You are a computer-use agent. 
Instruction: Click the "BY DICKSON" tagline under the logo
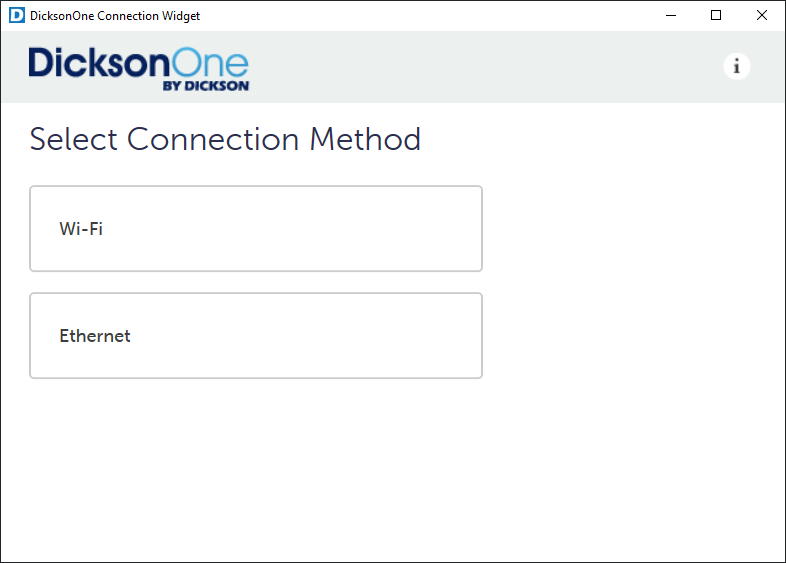205,86
